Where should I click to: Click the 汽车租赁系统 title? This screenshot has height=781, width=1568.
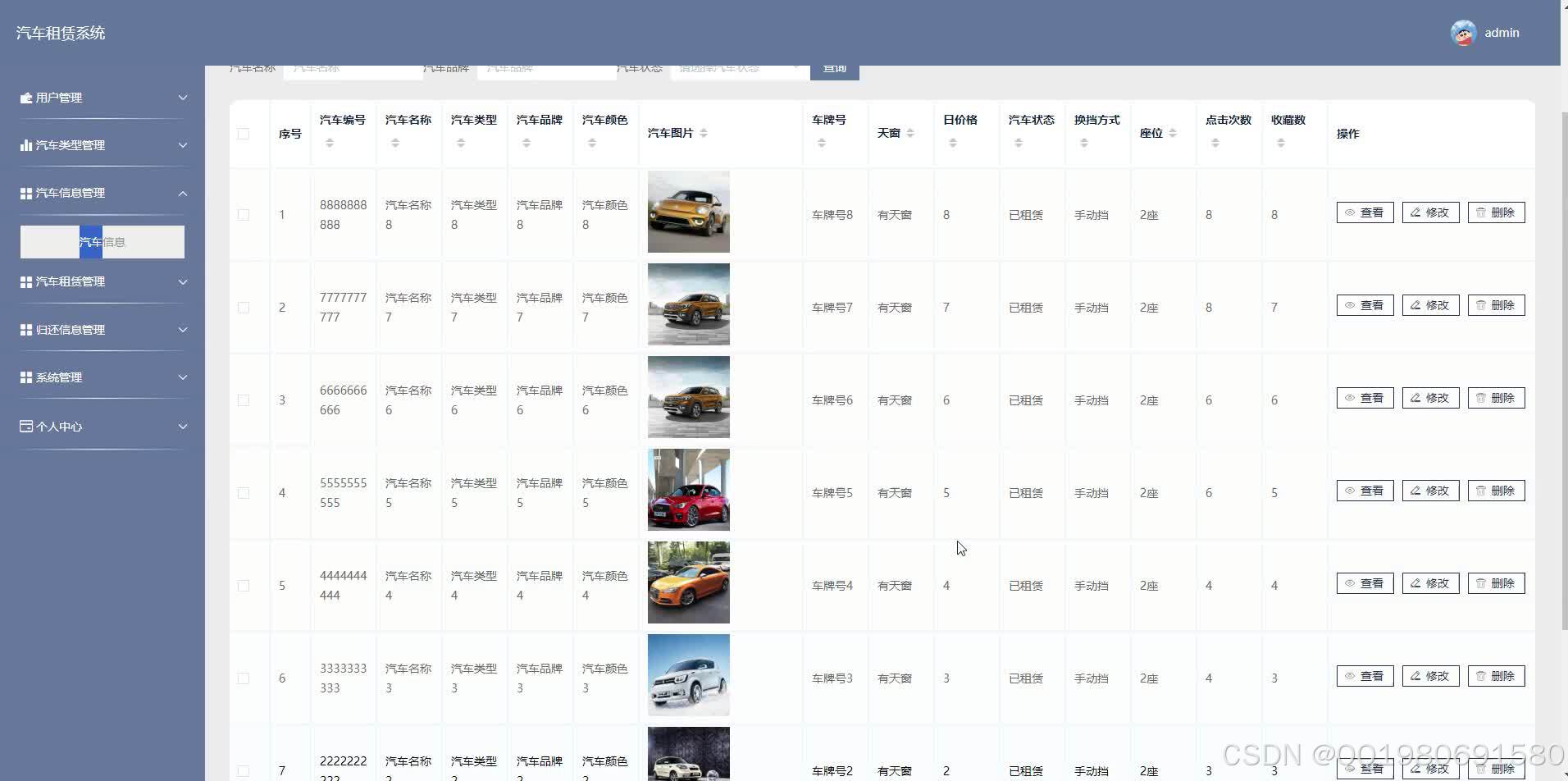click(61, 33)
